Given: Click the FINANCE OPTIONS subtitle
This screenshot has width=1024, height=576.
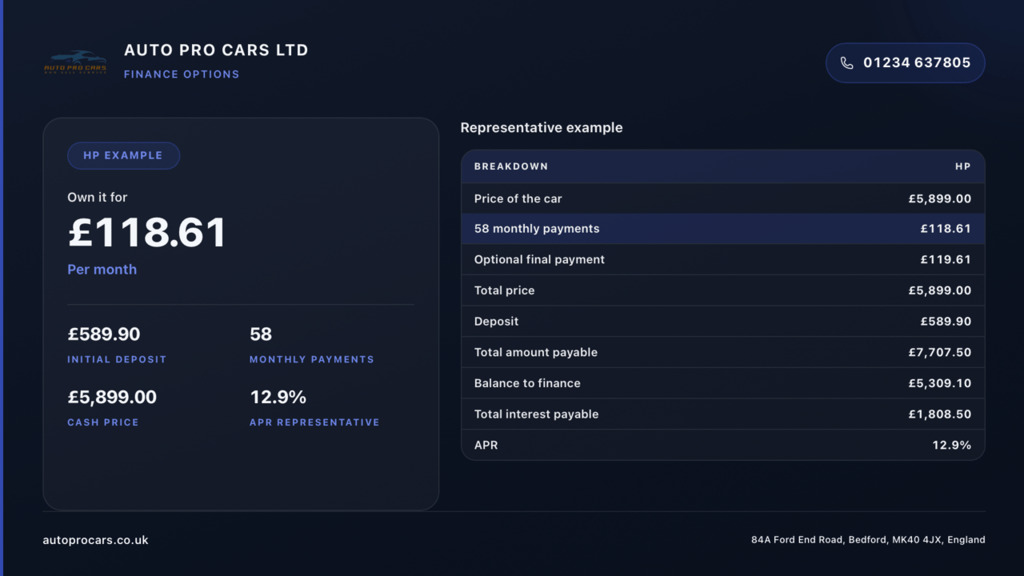Looking at the screenshot, I should pos(182,74).
